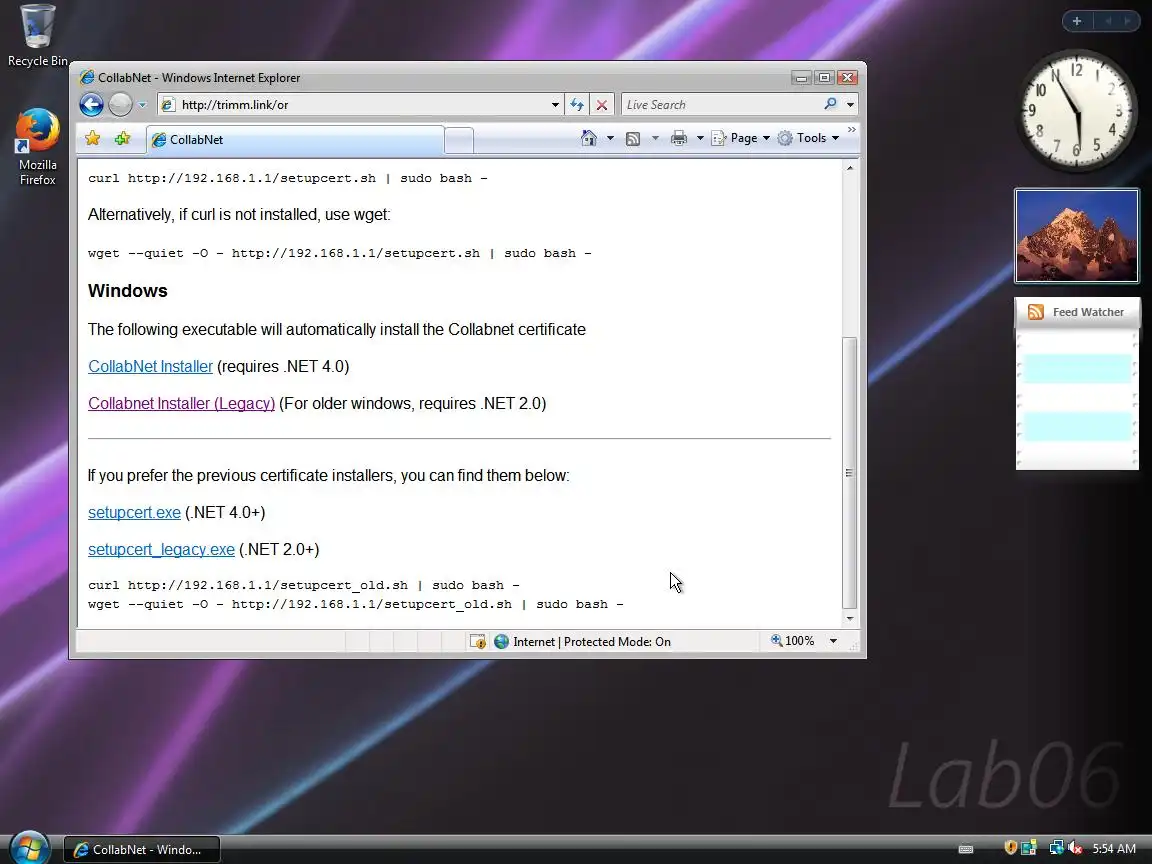Click the magnifying glass search icon
Screen dimensions: 1152x864
coord(830,104)
